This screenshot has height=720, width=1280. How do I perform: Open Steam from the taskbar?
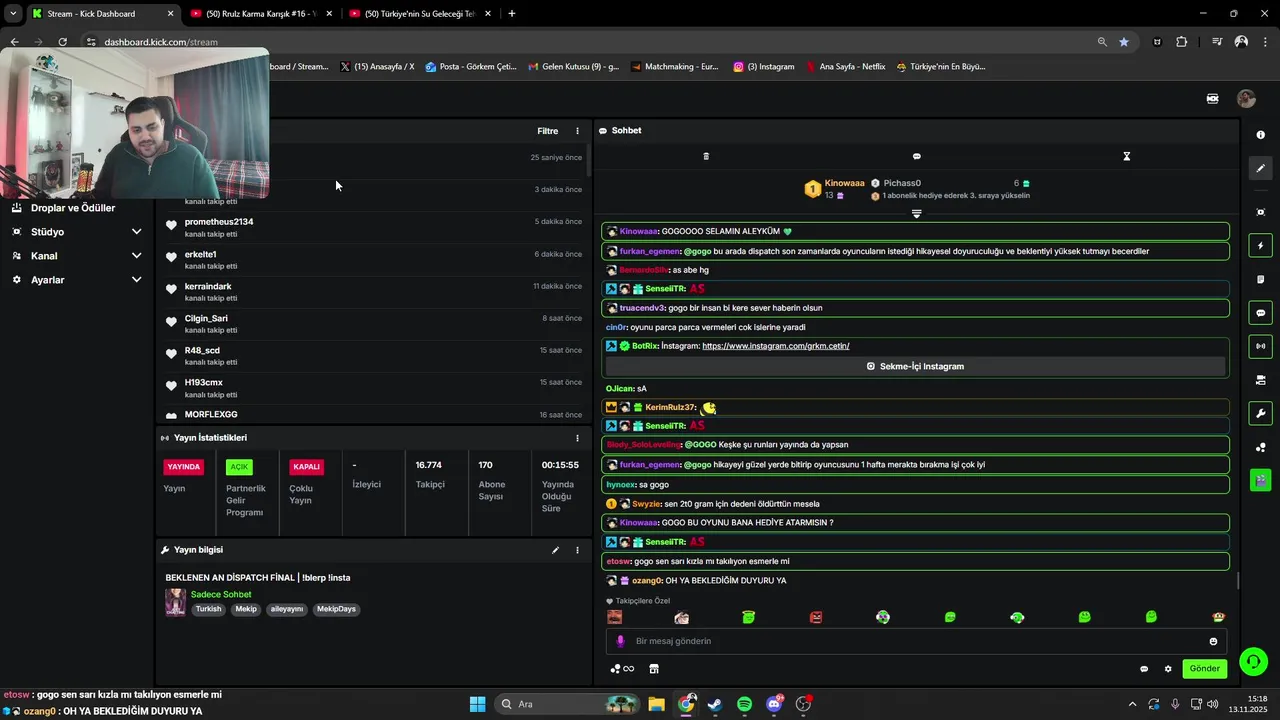715,704
